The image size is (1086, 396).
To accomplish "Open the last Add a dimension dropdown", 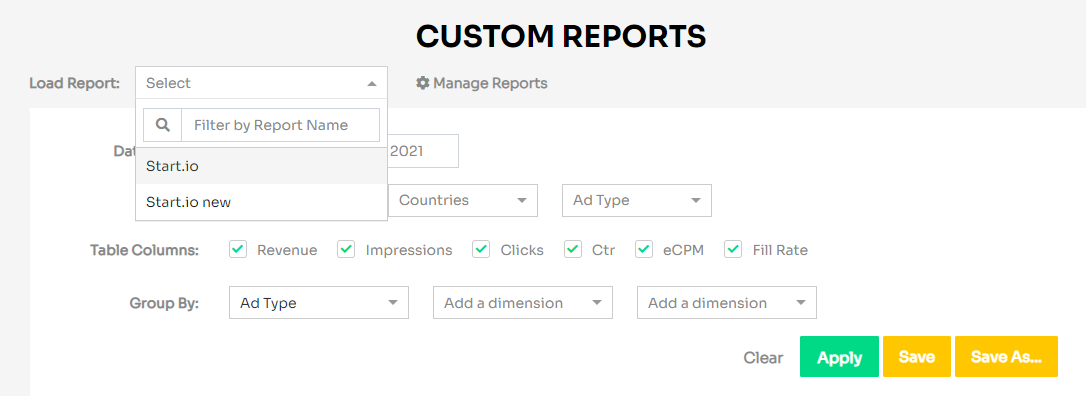I will point(727,303).
